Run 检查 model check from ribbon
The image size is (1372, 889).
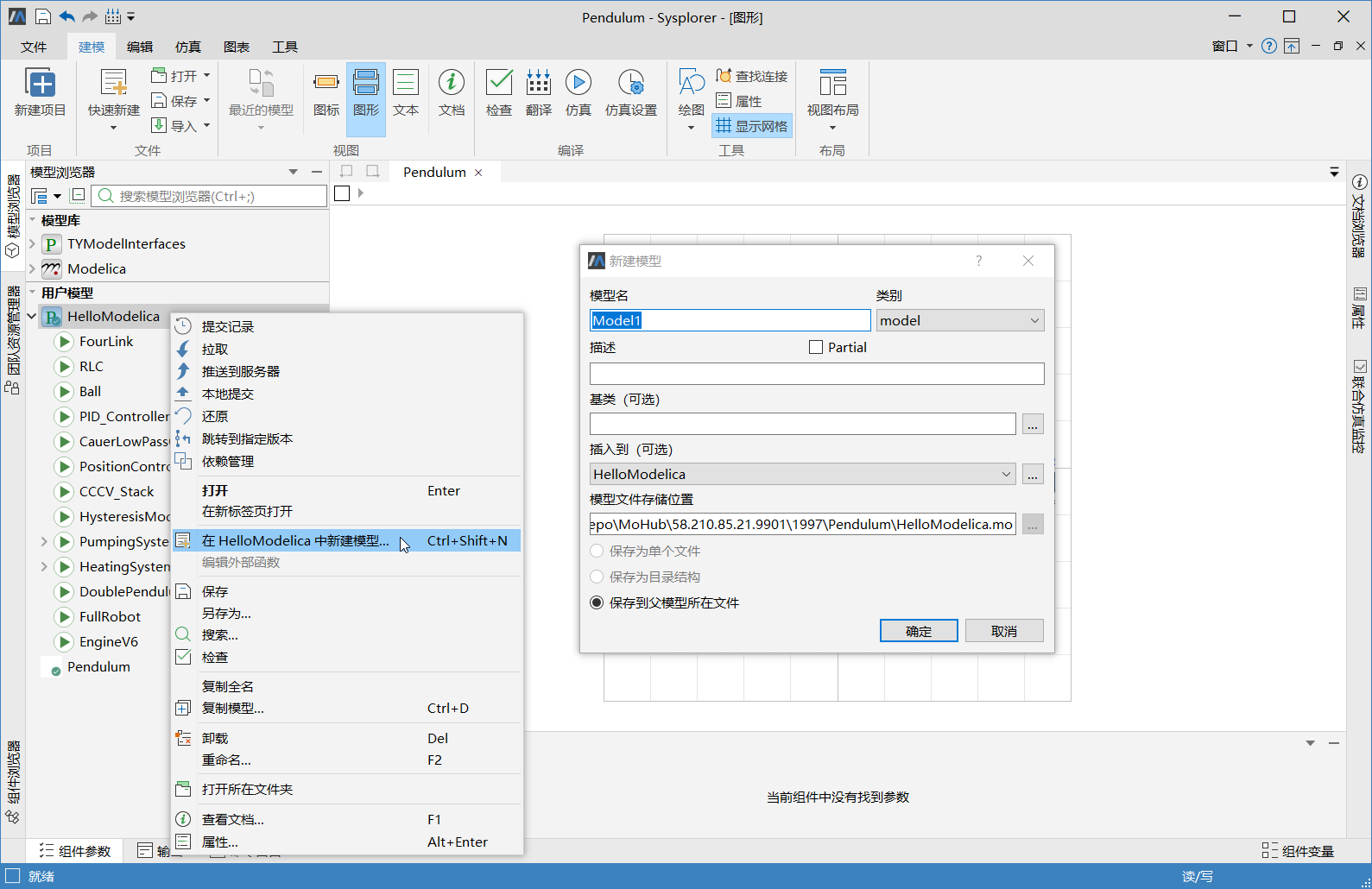click(499, 92)
